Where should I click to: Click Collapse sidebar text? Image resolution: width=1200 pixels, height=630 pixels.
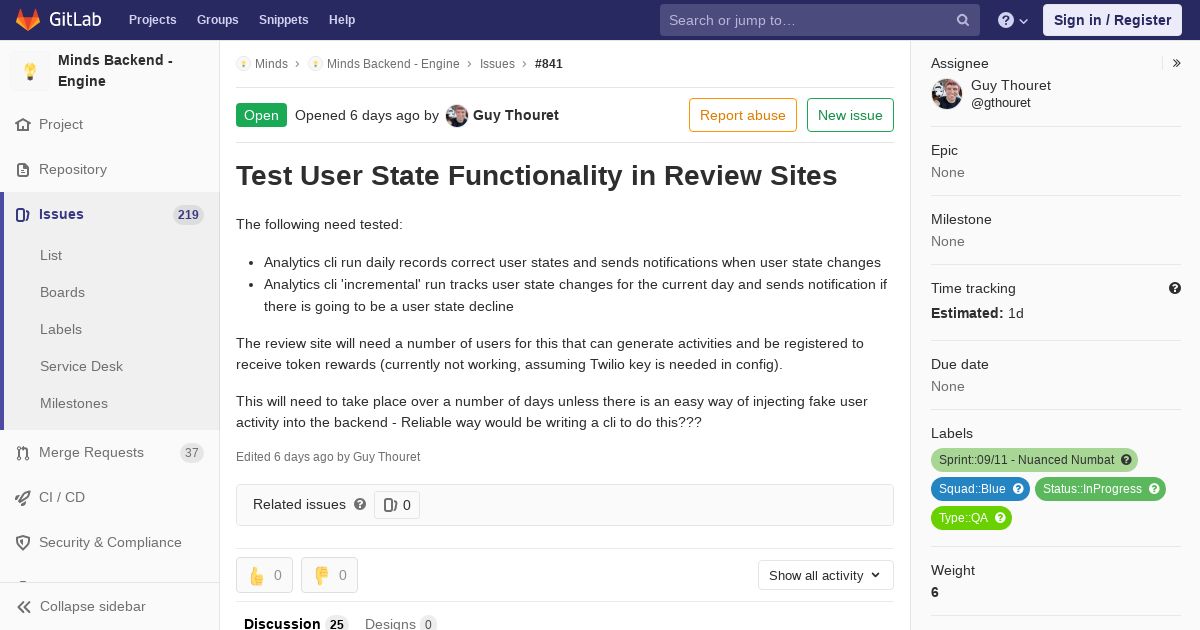(93, 607)
